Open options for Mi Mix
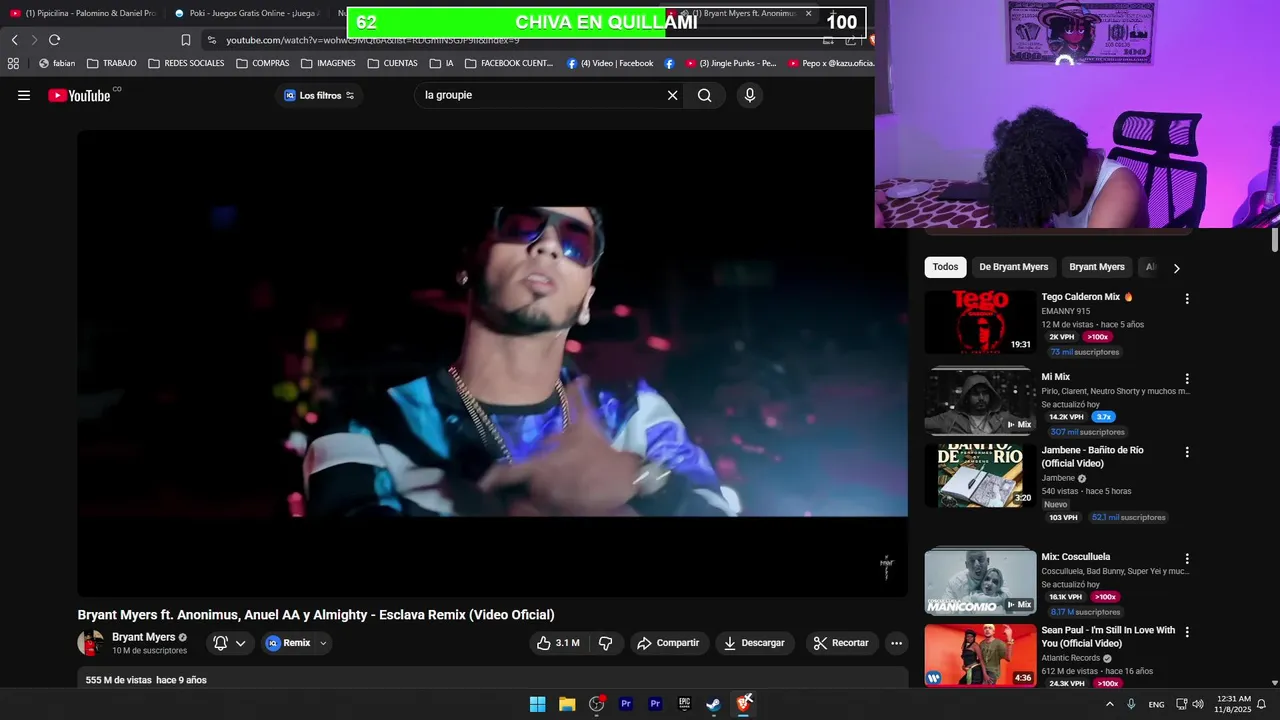1280x720 pixels. click(1187, 379)
